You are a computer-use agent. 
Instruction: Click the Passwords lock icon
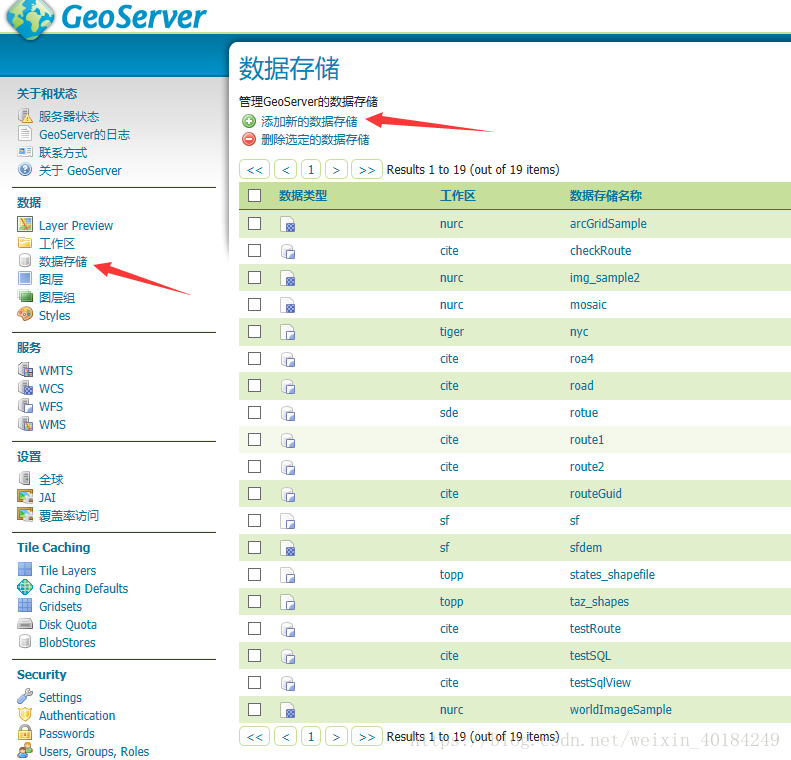(25, 732)
